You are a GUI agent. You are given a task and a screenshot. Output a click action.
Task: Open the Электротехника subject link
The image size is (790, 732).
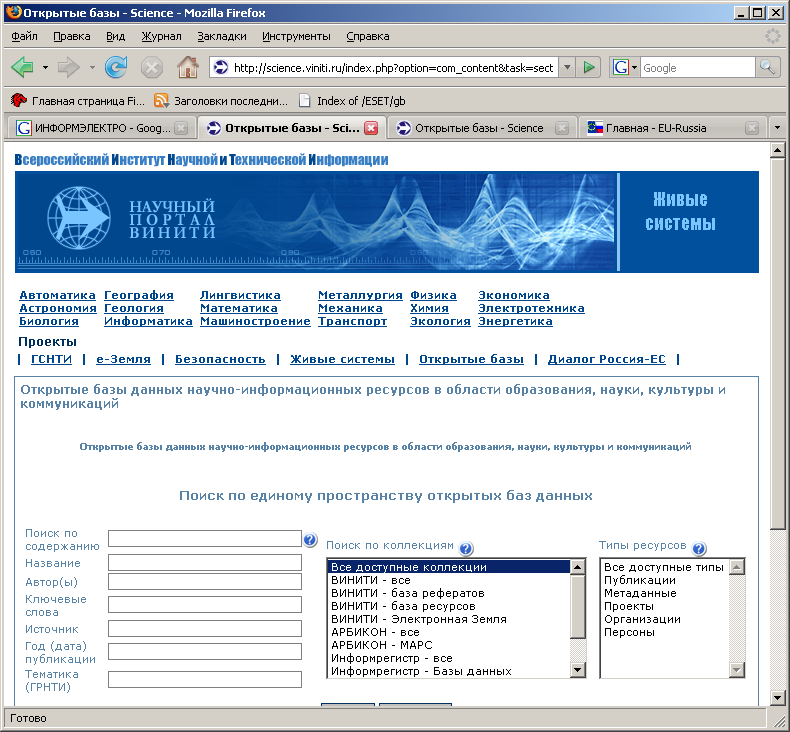click(531, 308)
